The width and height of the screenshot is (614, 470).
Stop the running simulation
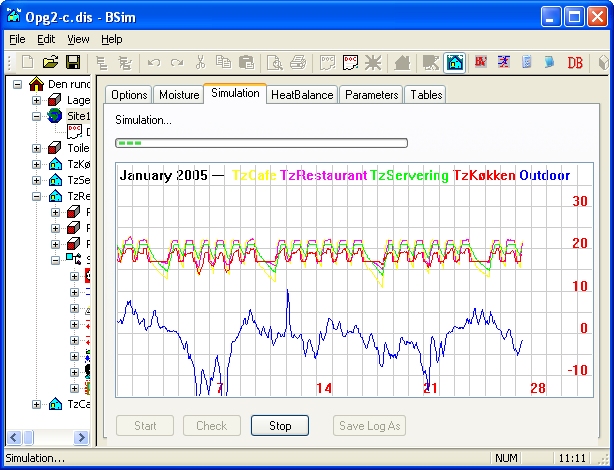point(280,426)
